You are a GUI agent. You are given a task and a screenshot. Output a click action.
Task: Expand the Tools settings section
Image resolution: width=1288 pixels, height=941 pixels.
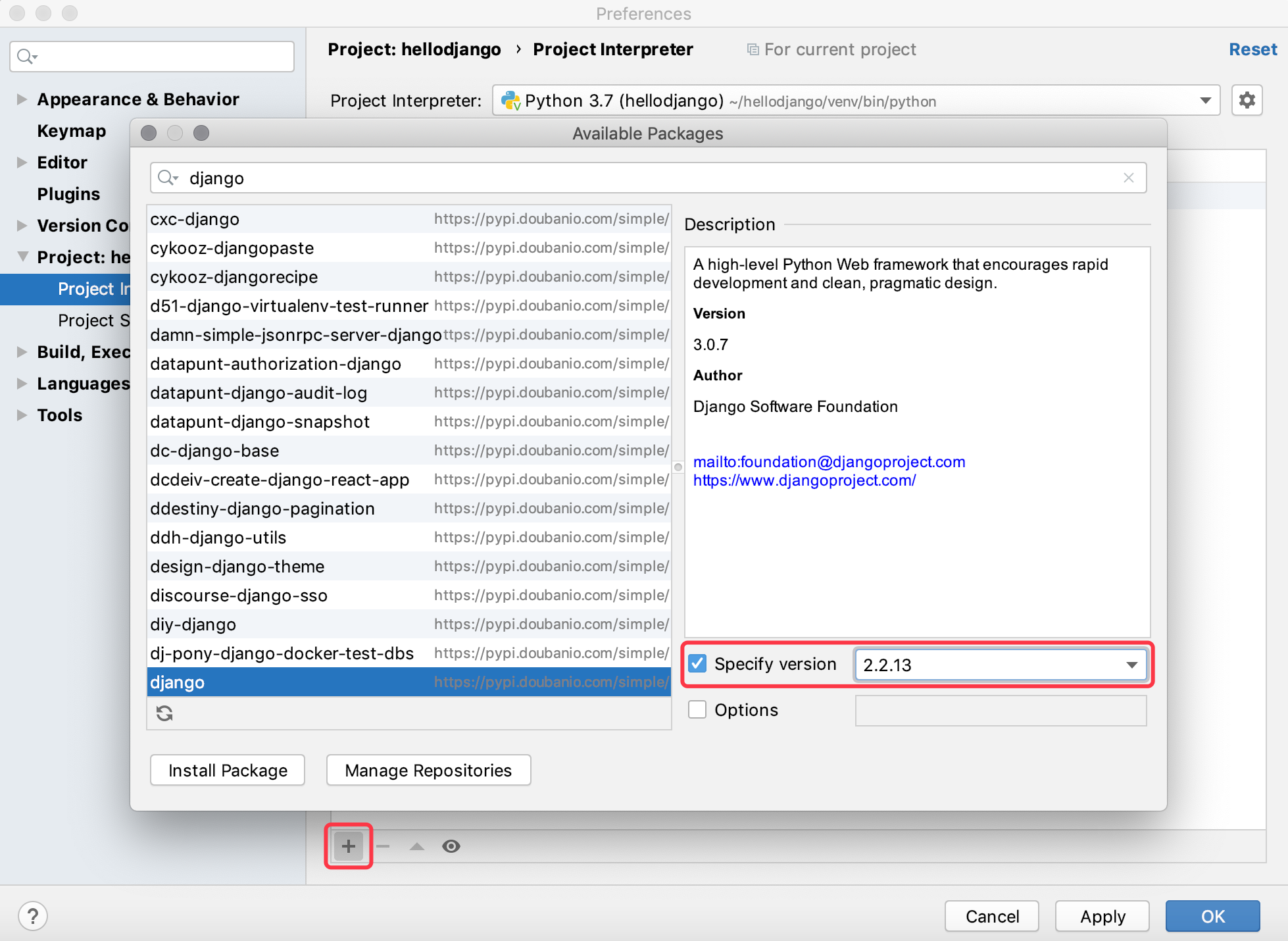coord(22,415)
